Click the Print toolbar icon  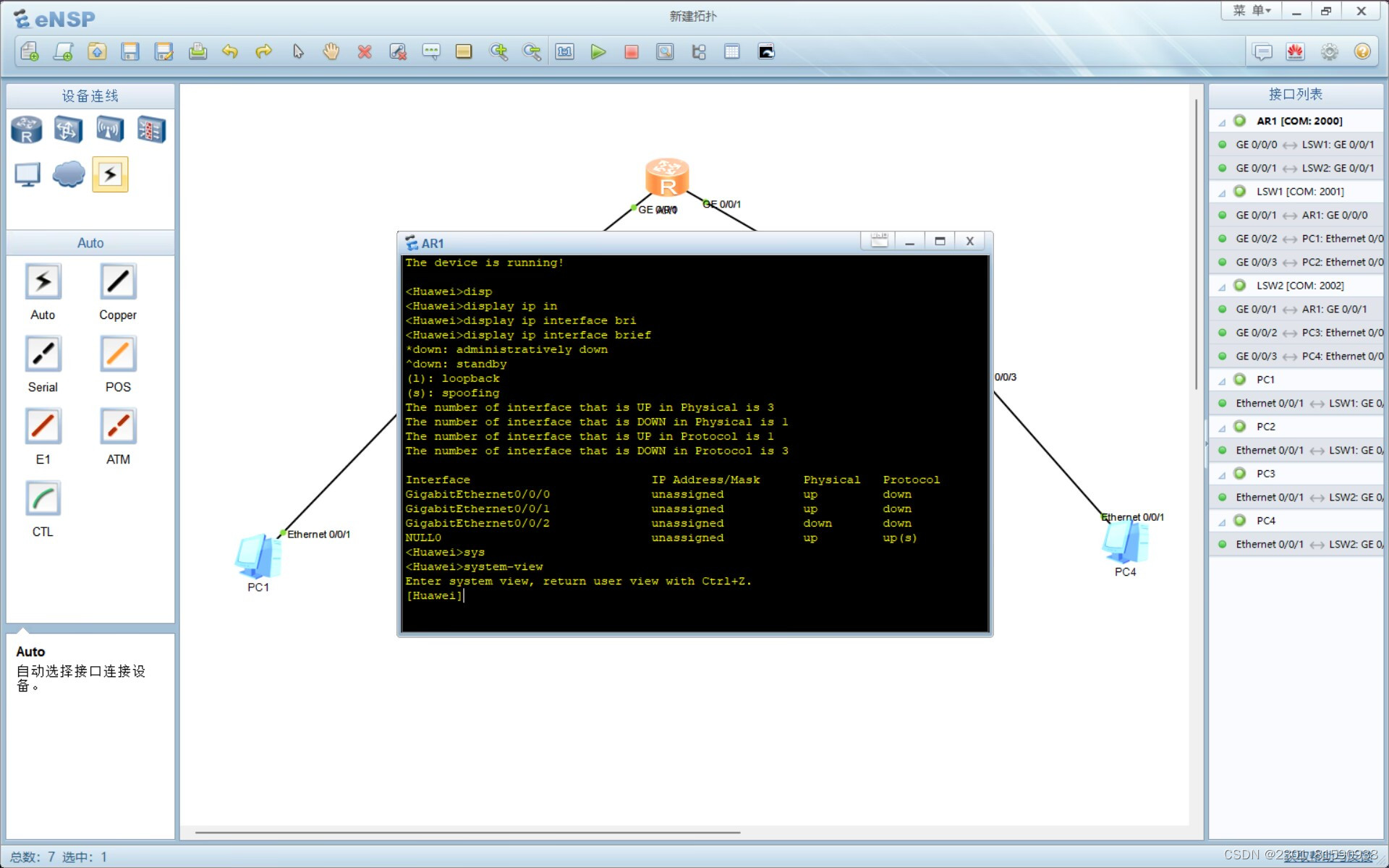point(197,51)
